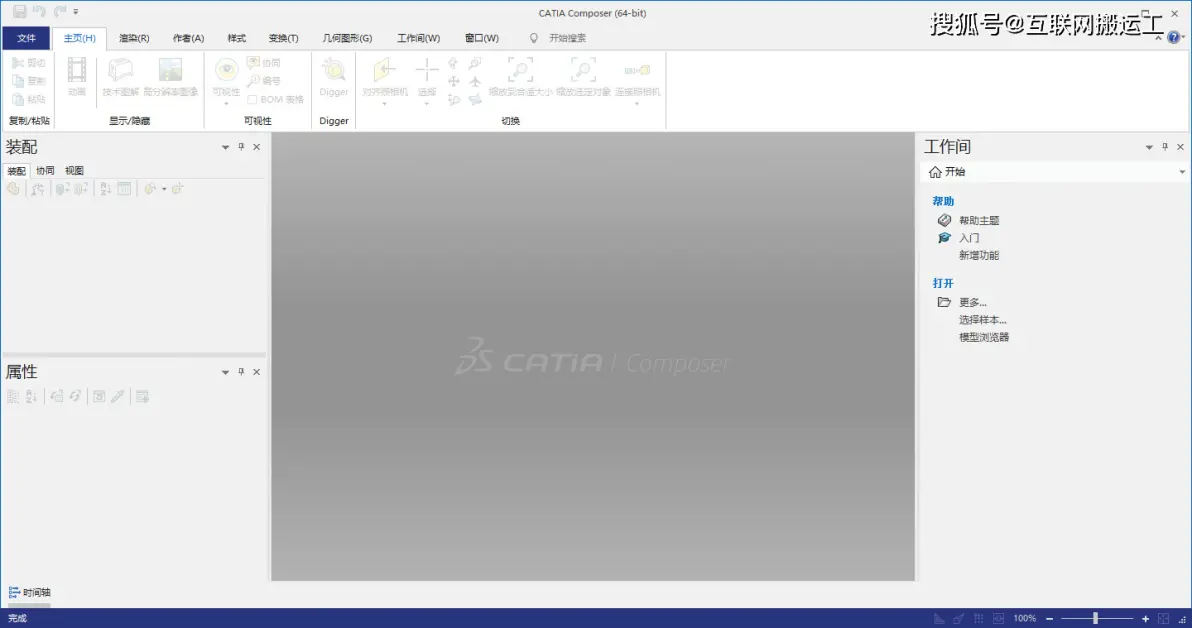The height and width of the screenshot is (628, 1192).
Task: Expand the align camera dropdown arrow
Action: click(x=385, y=103)
